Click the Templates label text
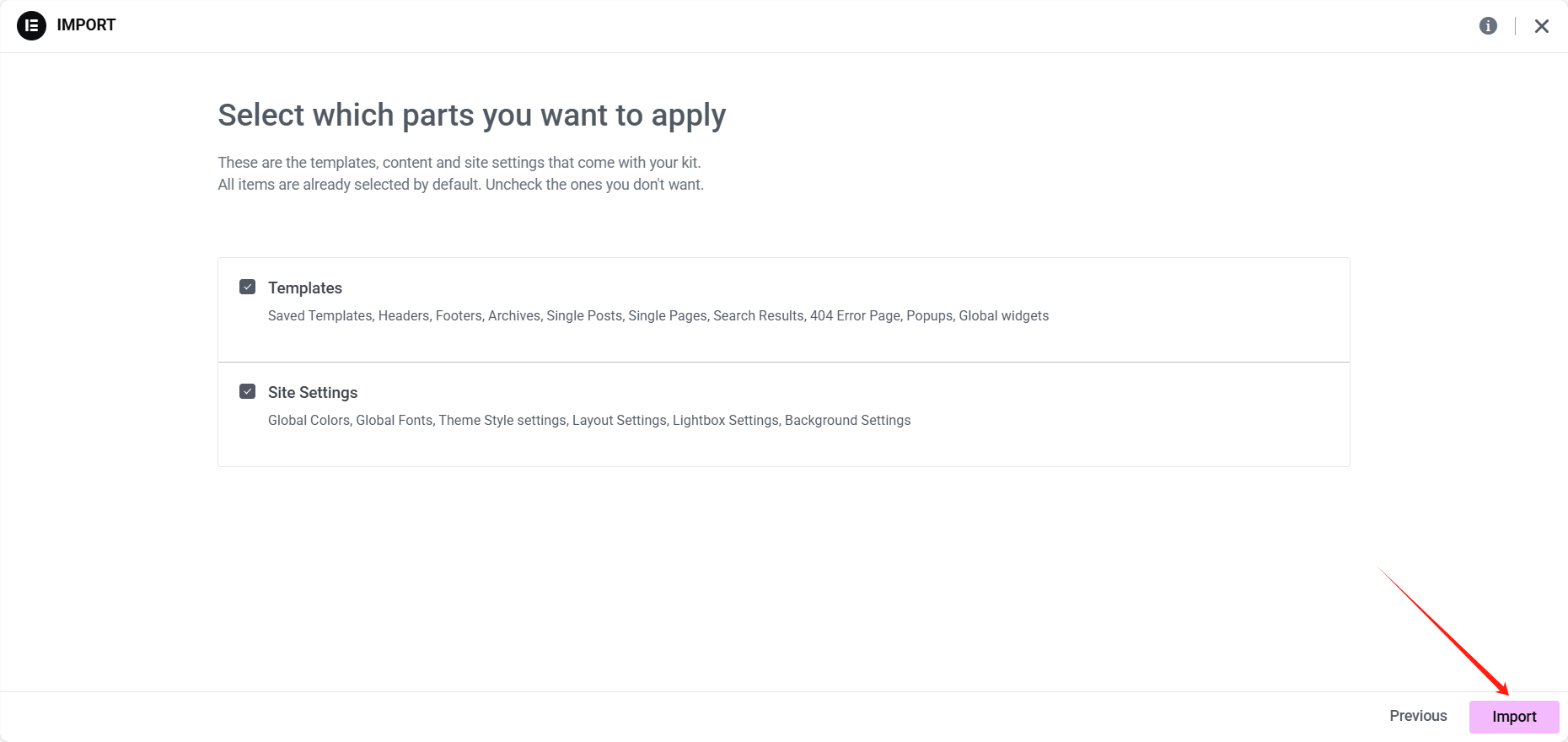 click(x=305, y=288)
